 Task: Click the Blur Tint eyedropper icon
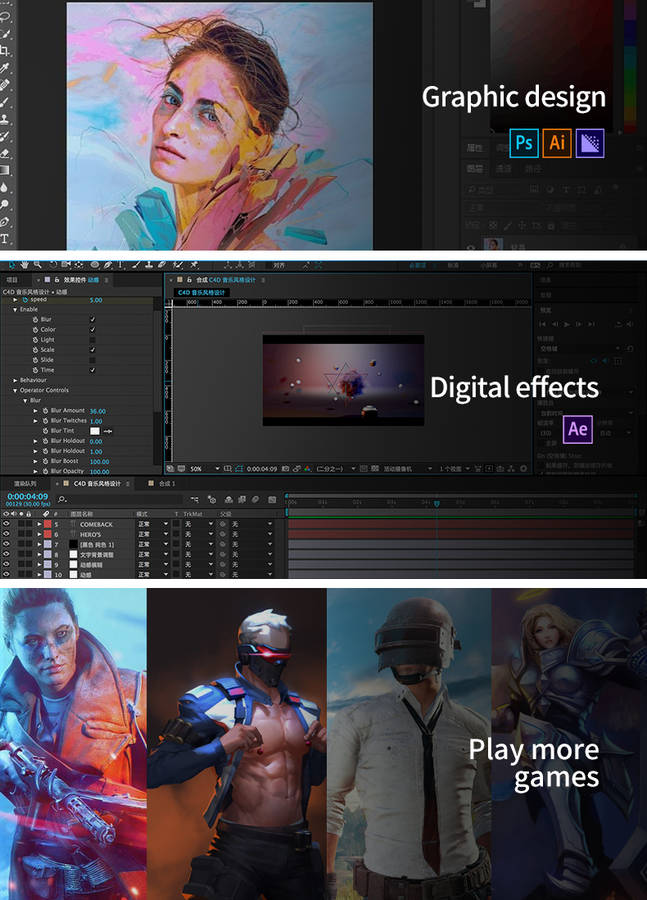[x=109, y=431]
